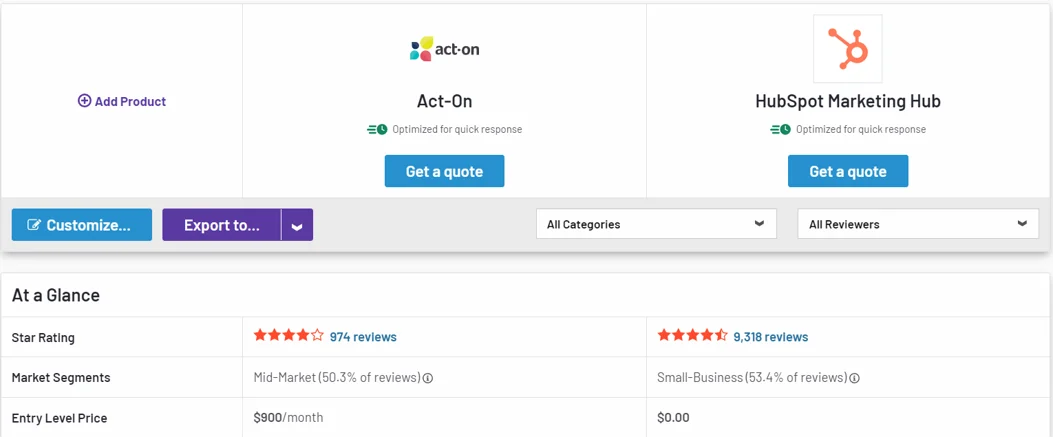Click HubSpot quick response clock icon
The width and height of the screenshot is (1053, 437).
pos(780,130)
